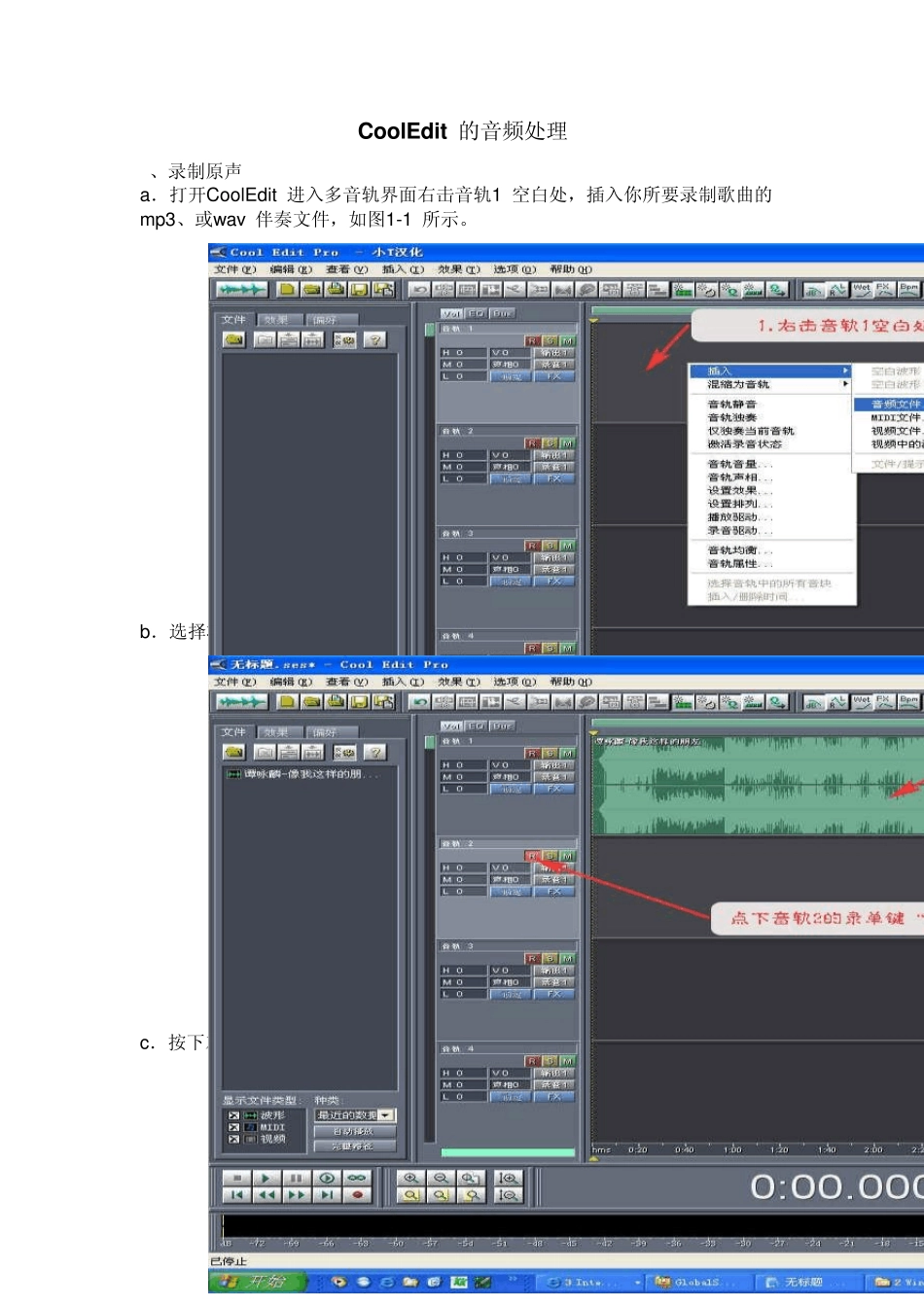This screenshot has width=924, height=1307.
Task: Mute track 1 in the lower Cool Edit window
Action: (567, 754)
